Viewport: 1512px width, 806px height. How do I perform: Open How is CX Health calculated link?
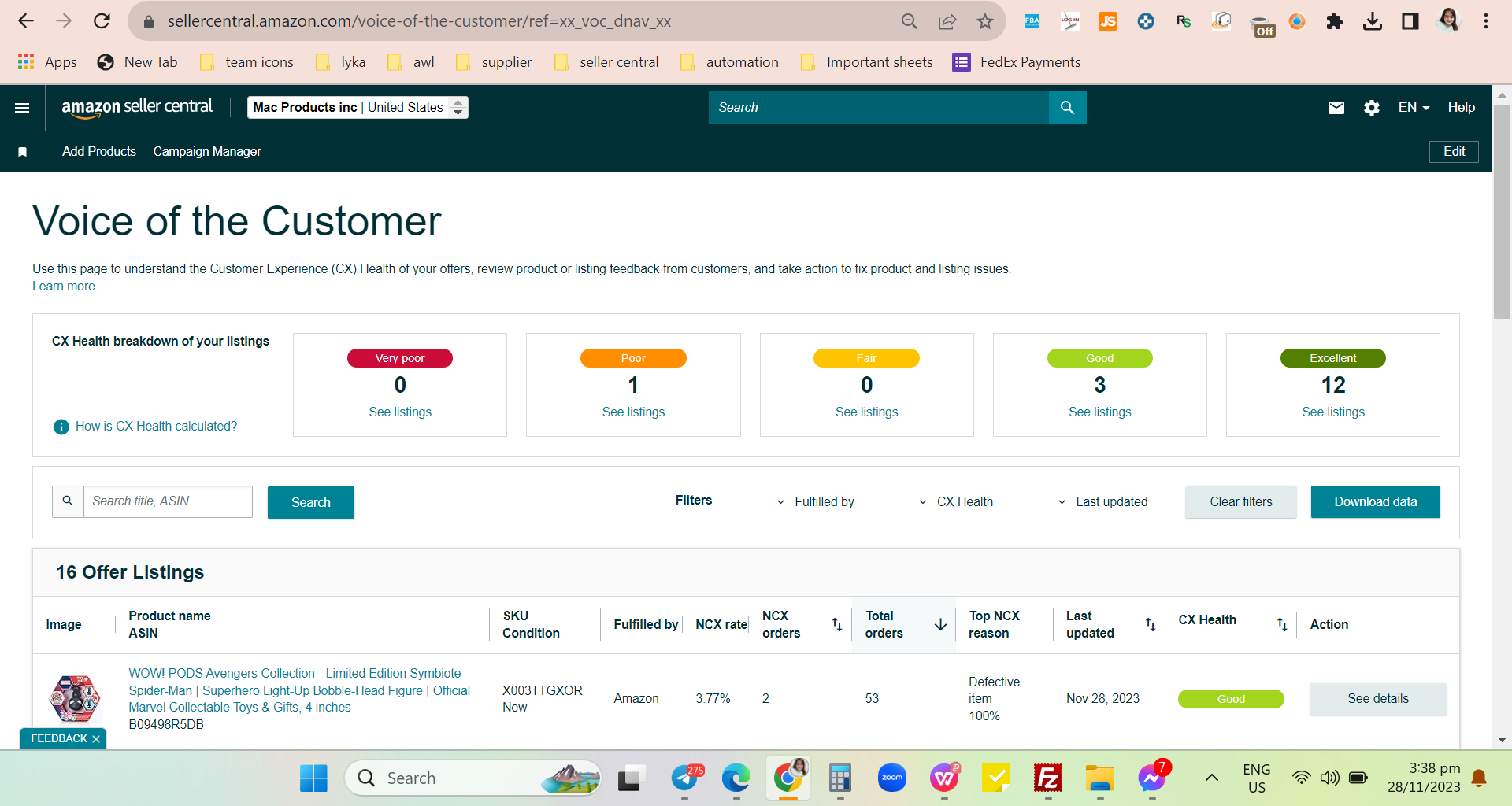click(x=157, y=427)
